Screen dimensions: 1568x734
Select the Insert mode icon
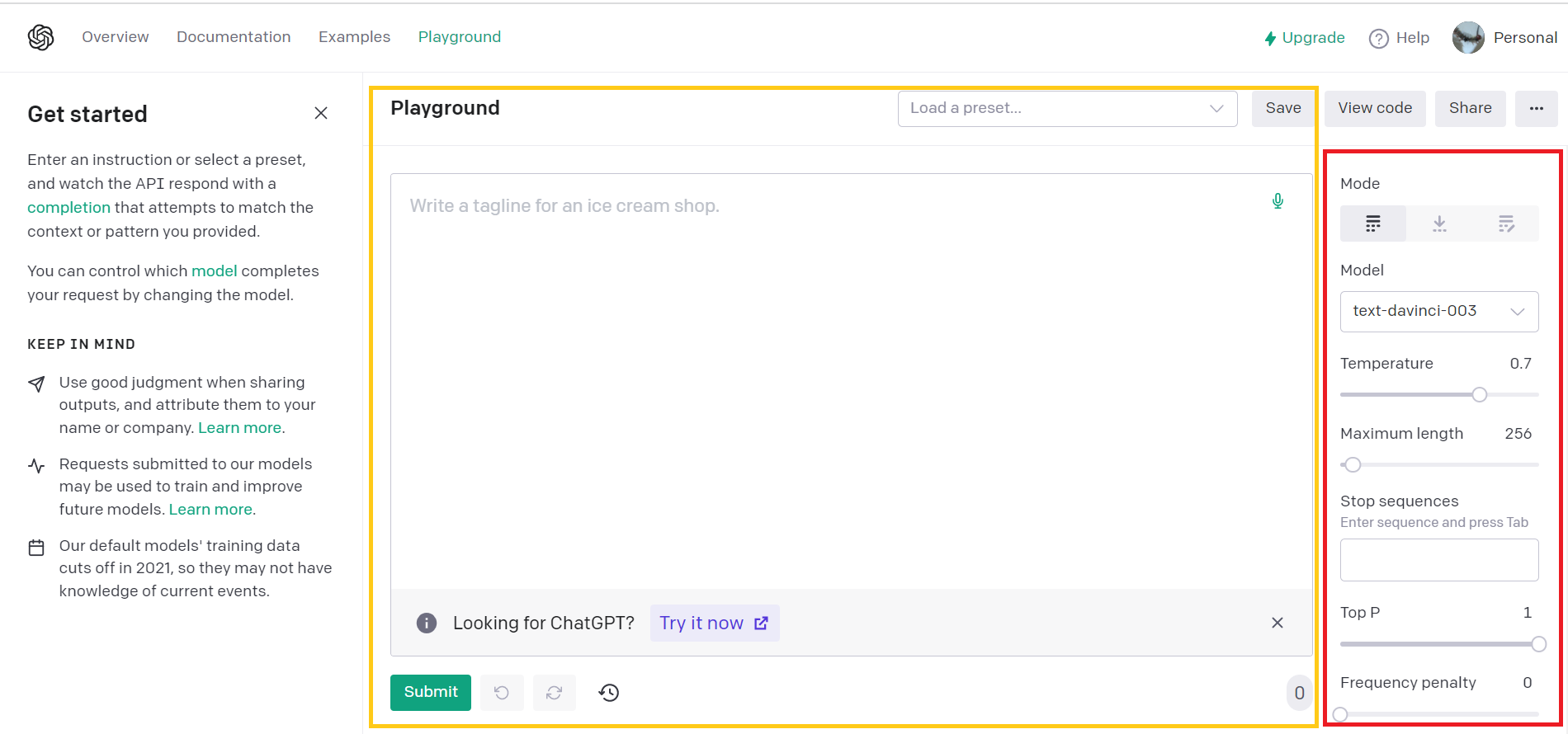point(1439,223)
